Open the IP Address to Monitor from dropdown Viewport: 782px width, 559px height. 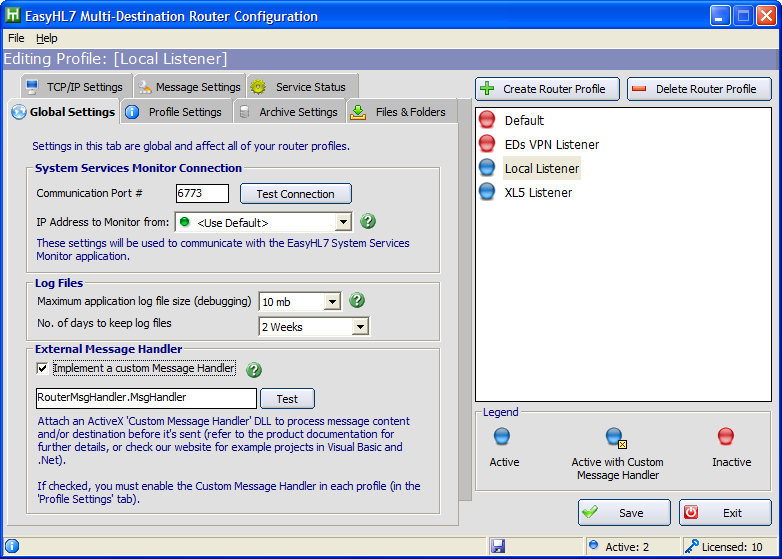(343, 222)
